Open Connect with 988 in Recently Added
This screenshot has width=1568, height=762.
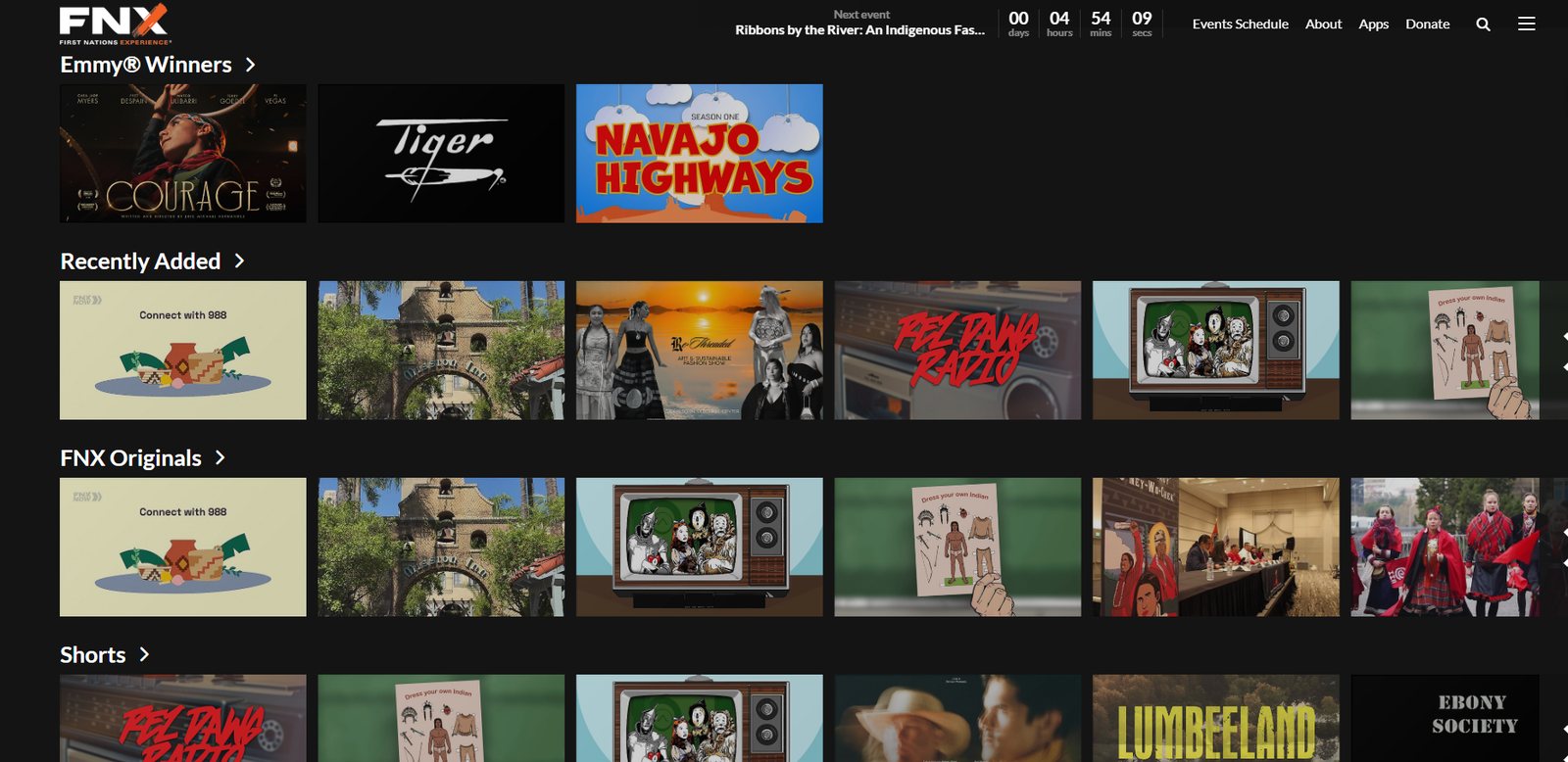(183, 351)
